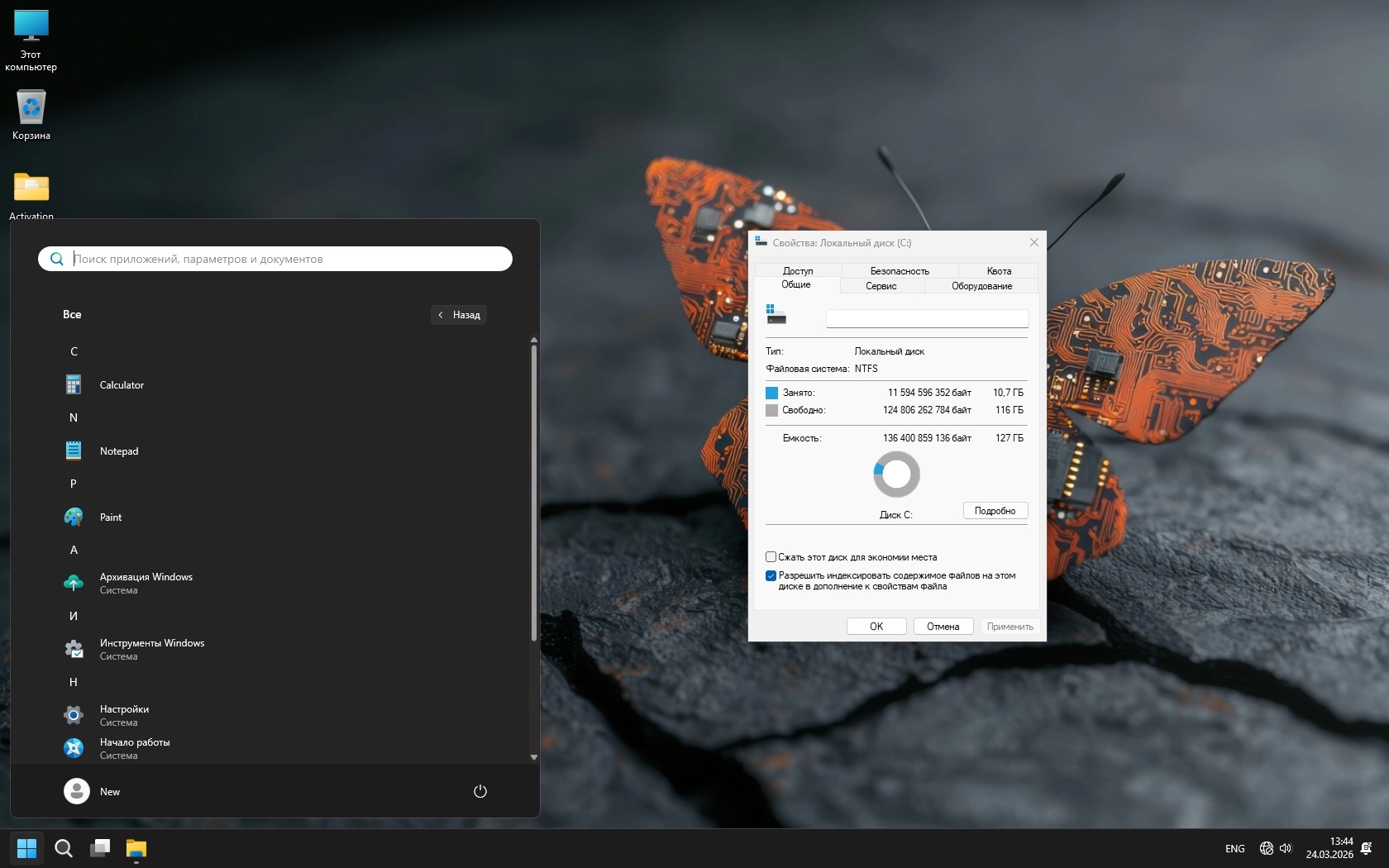Click "136 400 859 136 байт" capacity text

tap(927, 438)
